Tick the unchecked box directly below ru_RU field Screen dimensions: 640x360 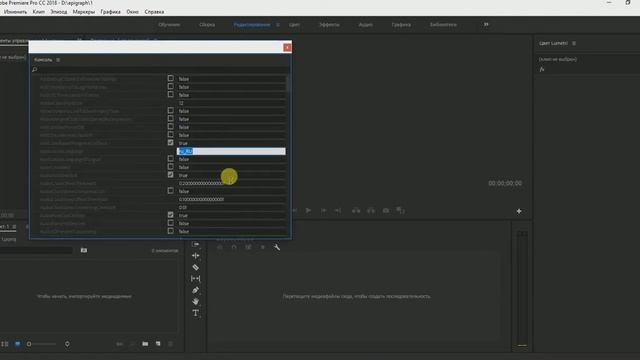coord(171,159)
